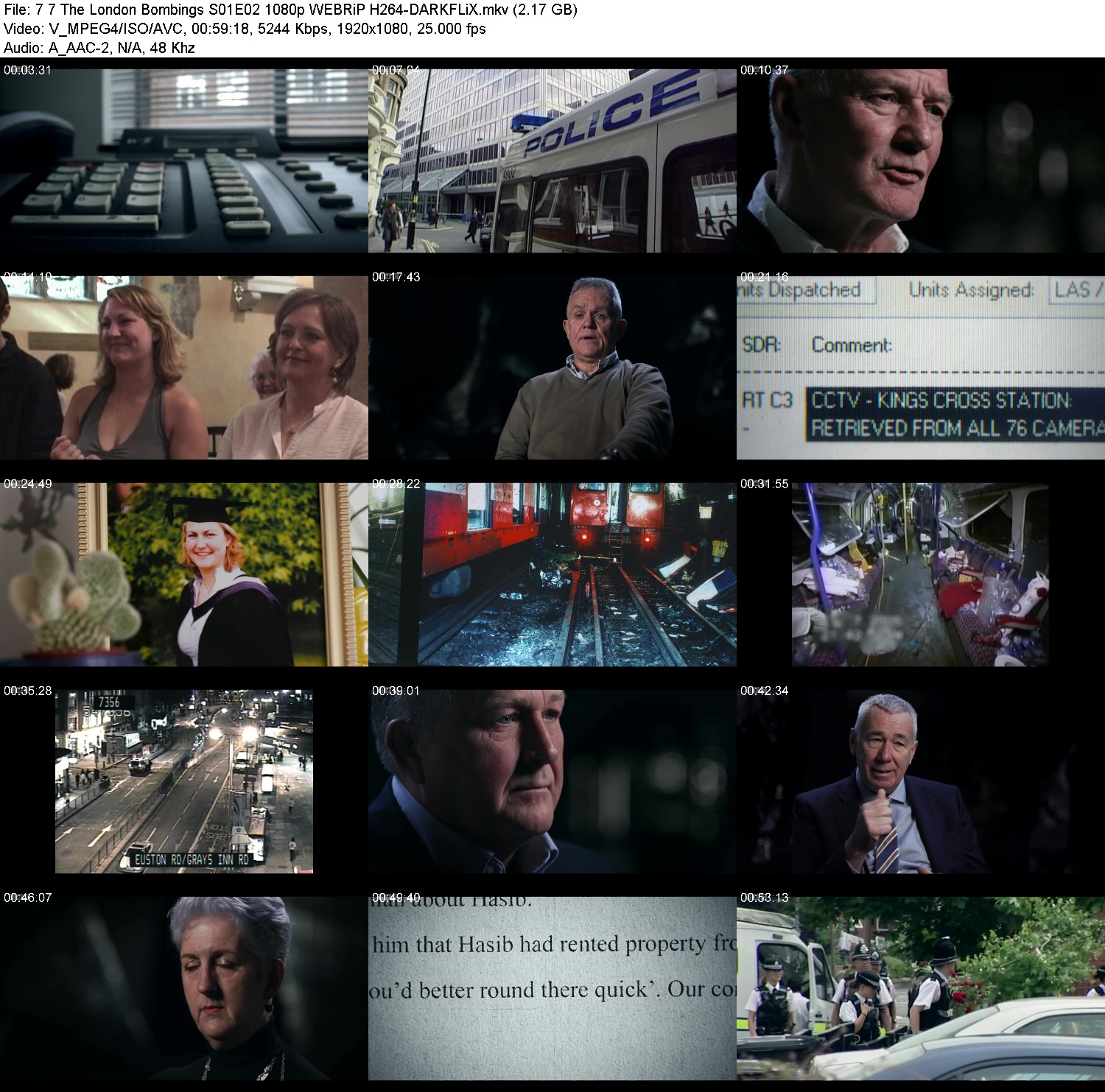
Task: Click the 00:03:31 timestamp label
Action: coord(27,70)
